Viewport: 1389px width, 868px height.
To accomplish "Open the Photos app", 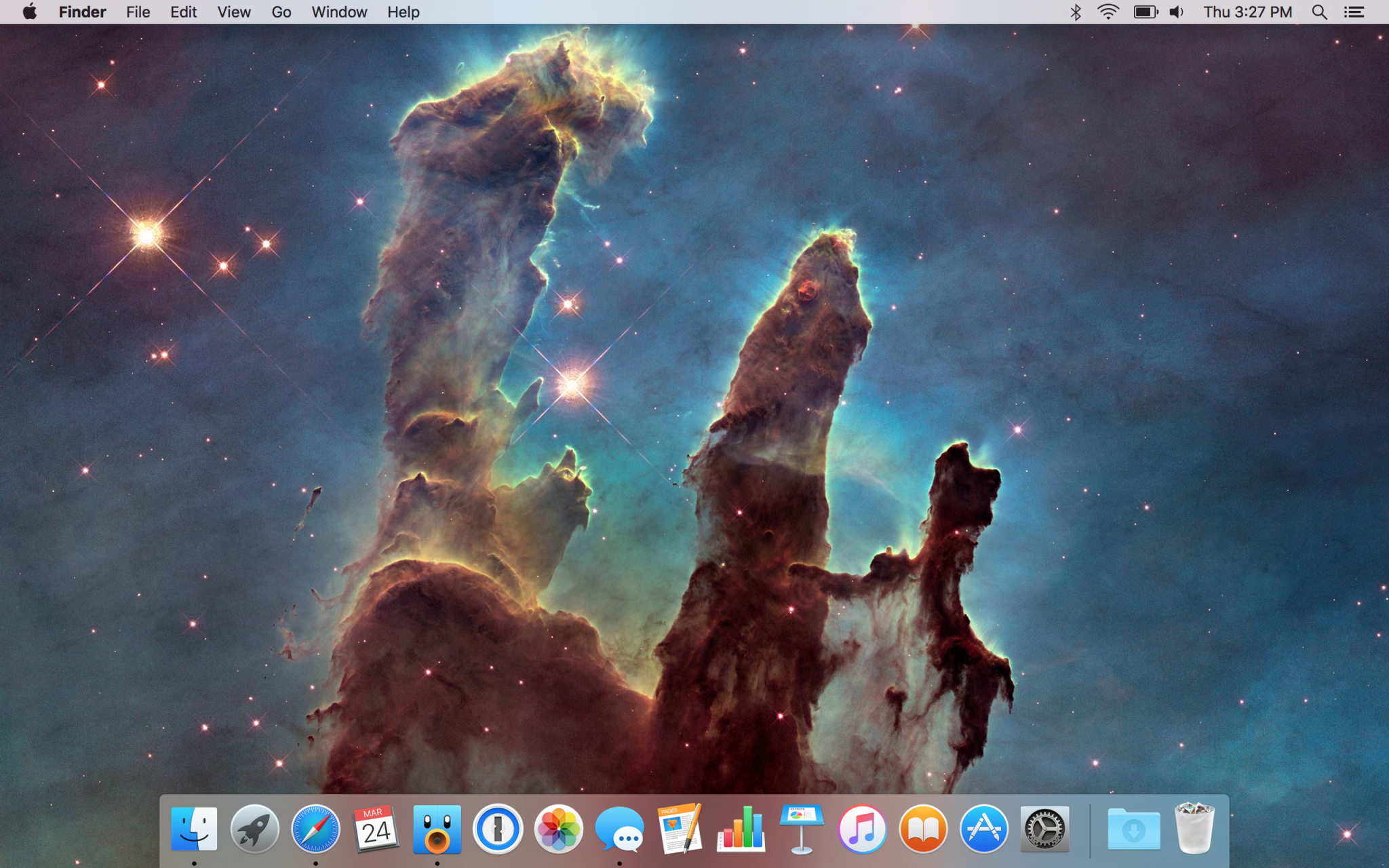I will (x=558, y=829).
